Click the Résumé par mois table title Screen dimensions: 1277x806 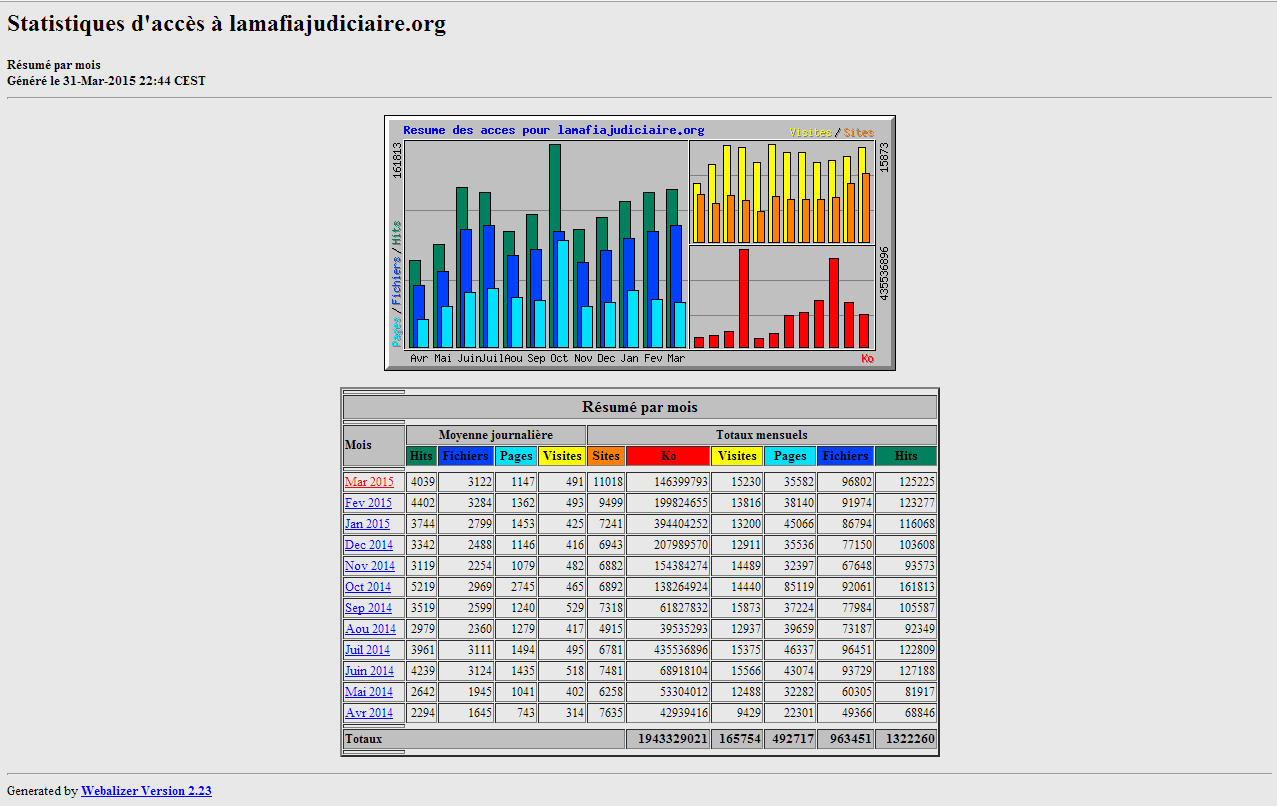[x=640, y=407]
